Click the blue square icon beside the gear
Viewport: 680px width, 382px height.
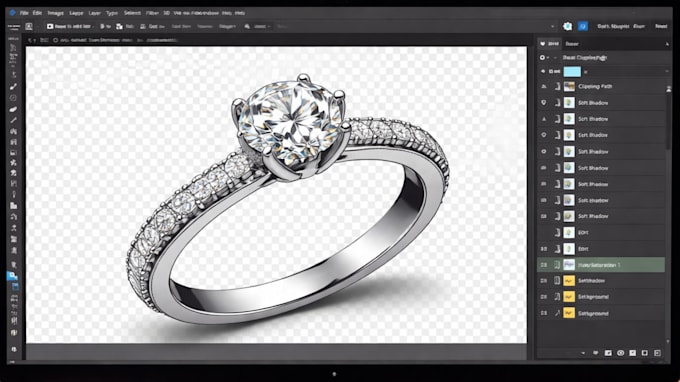pos(583,26)
